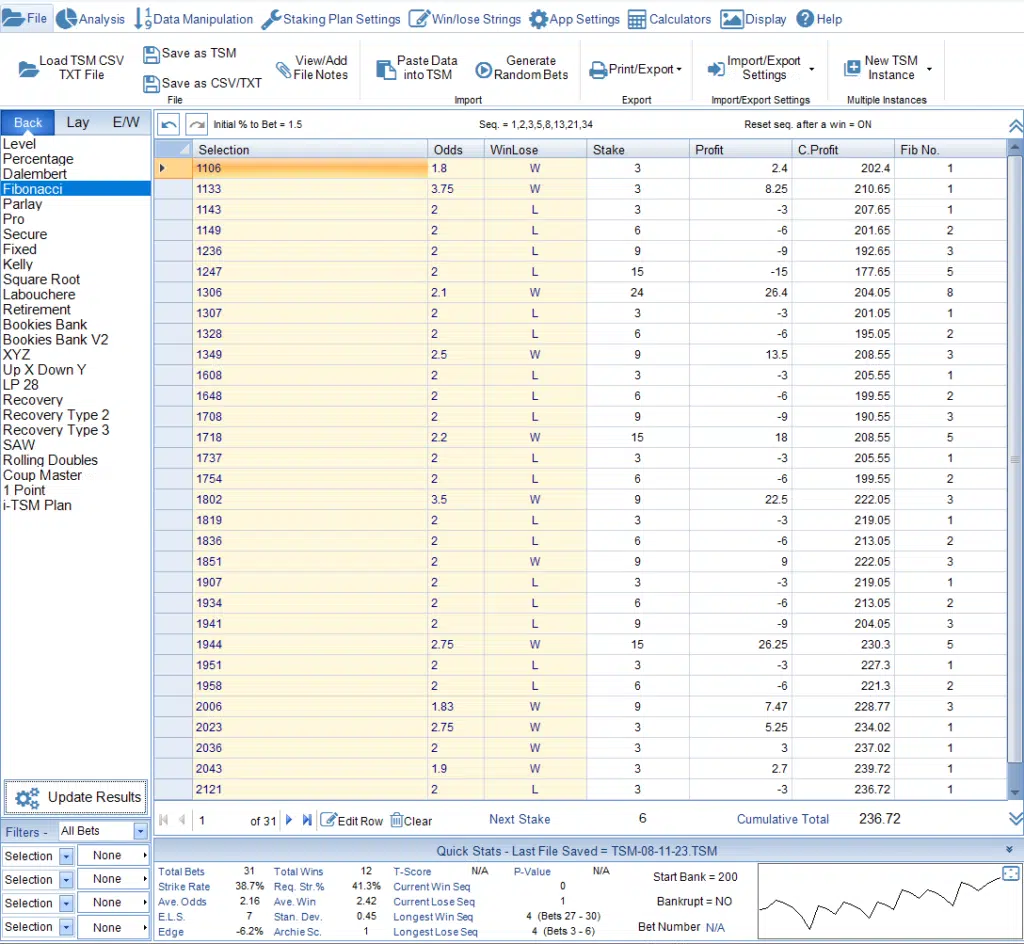Switch to the Lay bet type tab
The width and height of the screenshot is (1024, 944).
(78, 123)
